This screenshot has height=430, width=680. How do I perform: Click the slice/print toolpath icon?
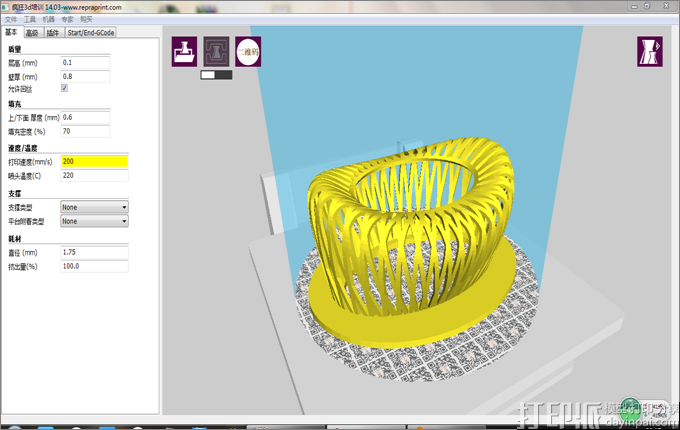coord(216,51)
